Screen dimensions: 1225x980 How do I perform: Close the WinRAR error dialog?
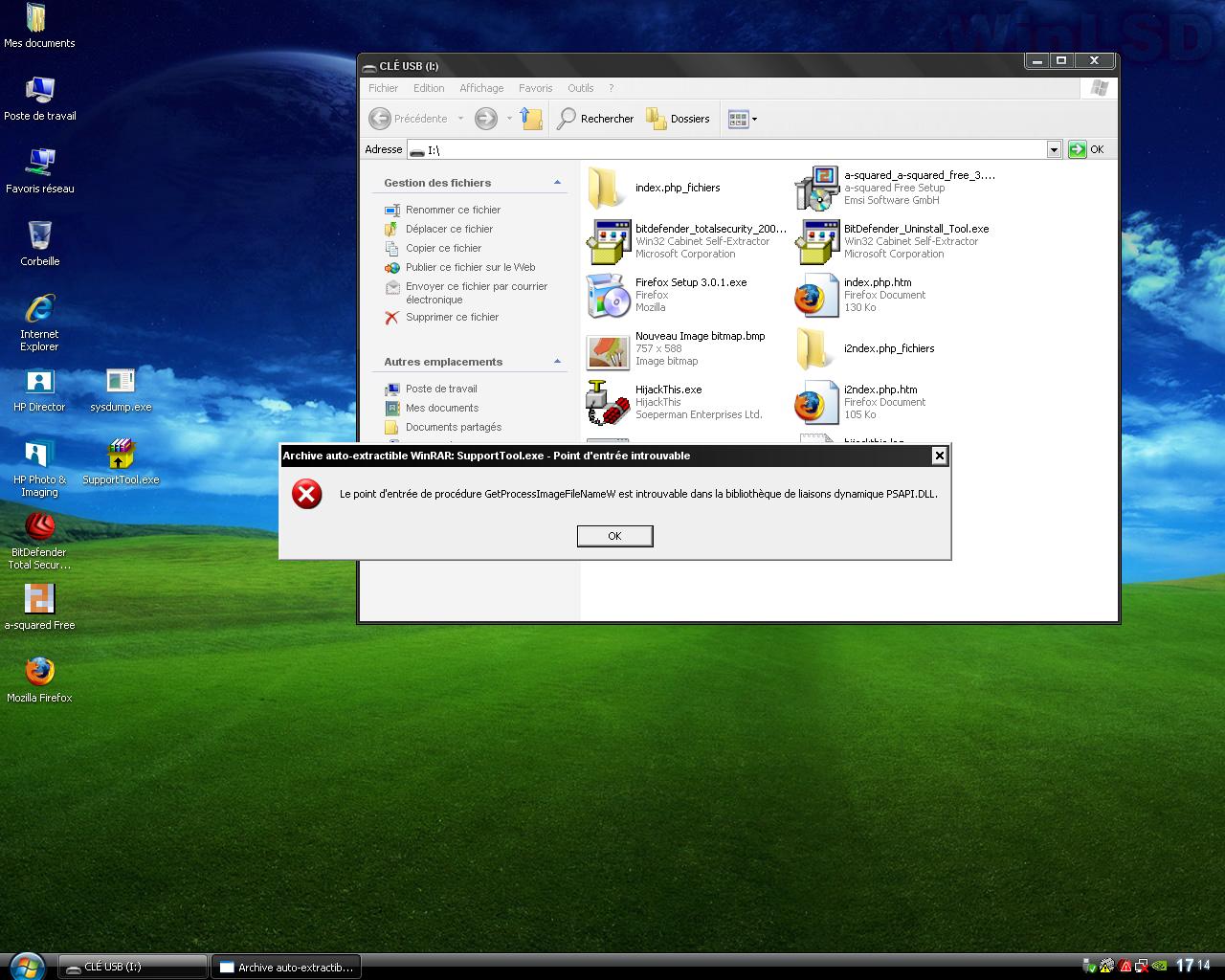tap(939, 456)
